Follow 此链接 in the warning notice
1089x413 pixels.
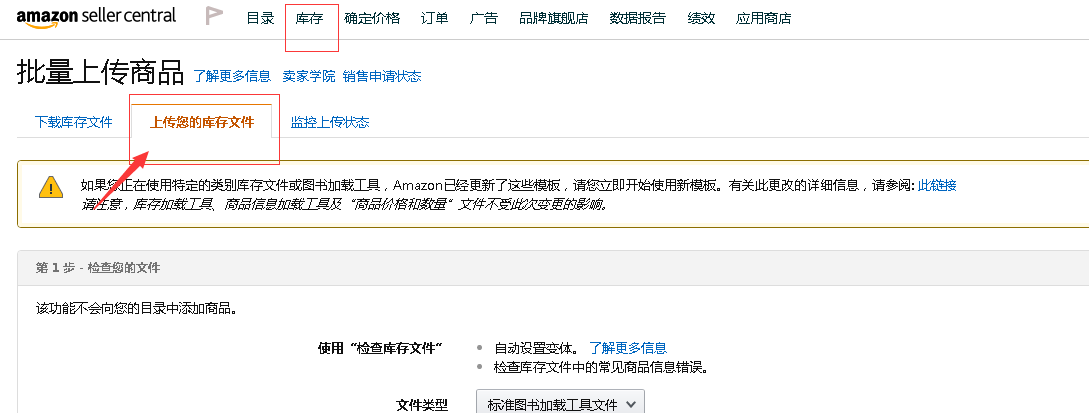(937, 185)
